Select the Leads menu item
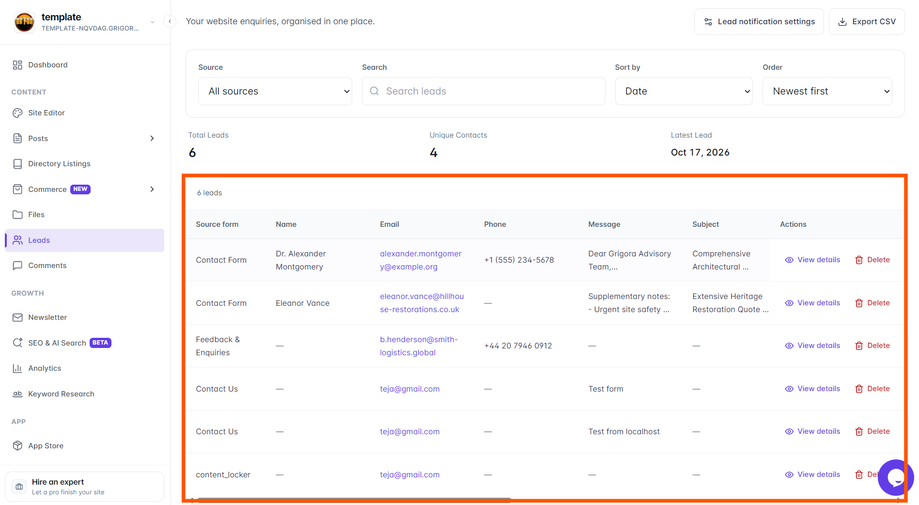Image resolution: width=919 pixels, height=505 pixels. 84,240
